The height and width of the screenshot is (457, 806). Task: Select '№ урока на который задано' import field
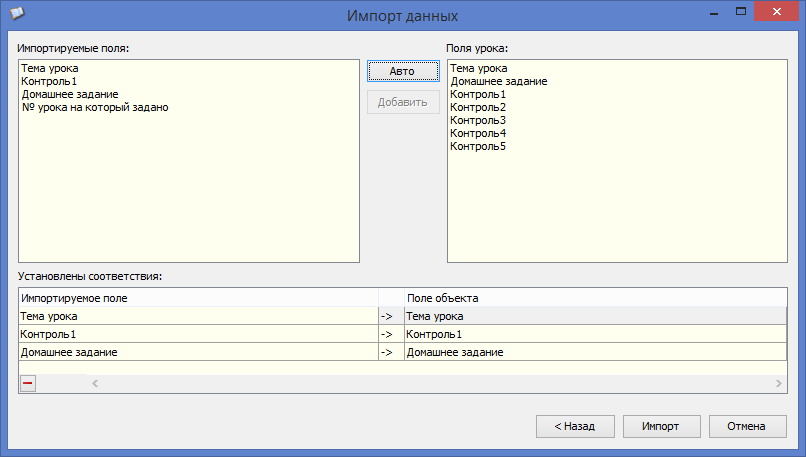(x=95, y=107)
